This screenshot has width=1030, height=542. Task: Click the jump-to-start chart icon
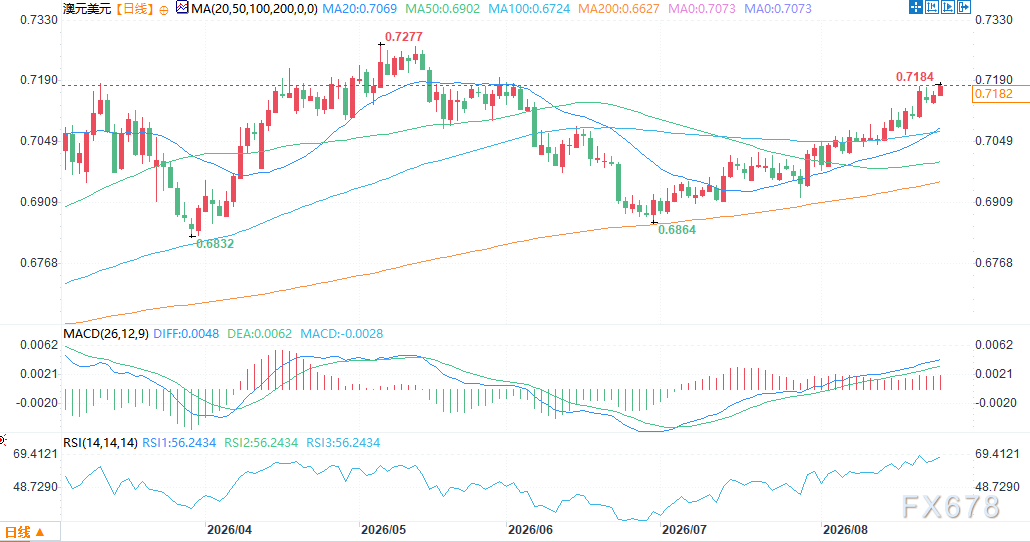932,7
